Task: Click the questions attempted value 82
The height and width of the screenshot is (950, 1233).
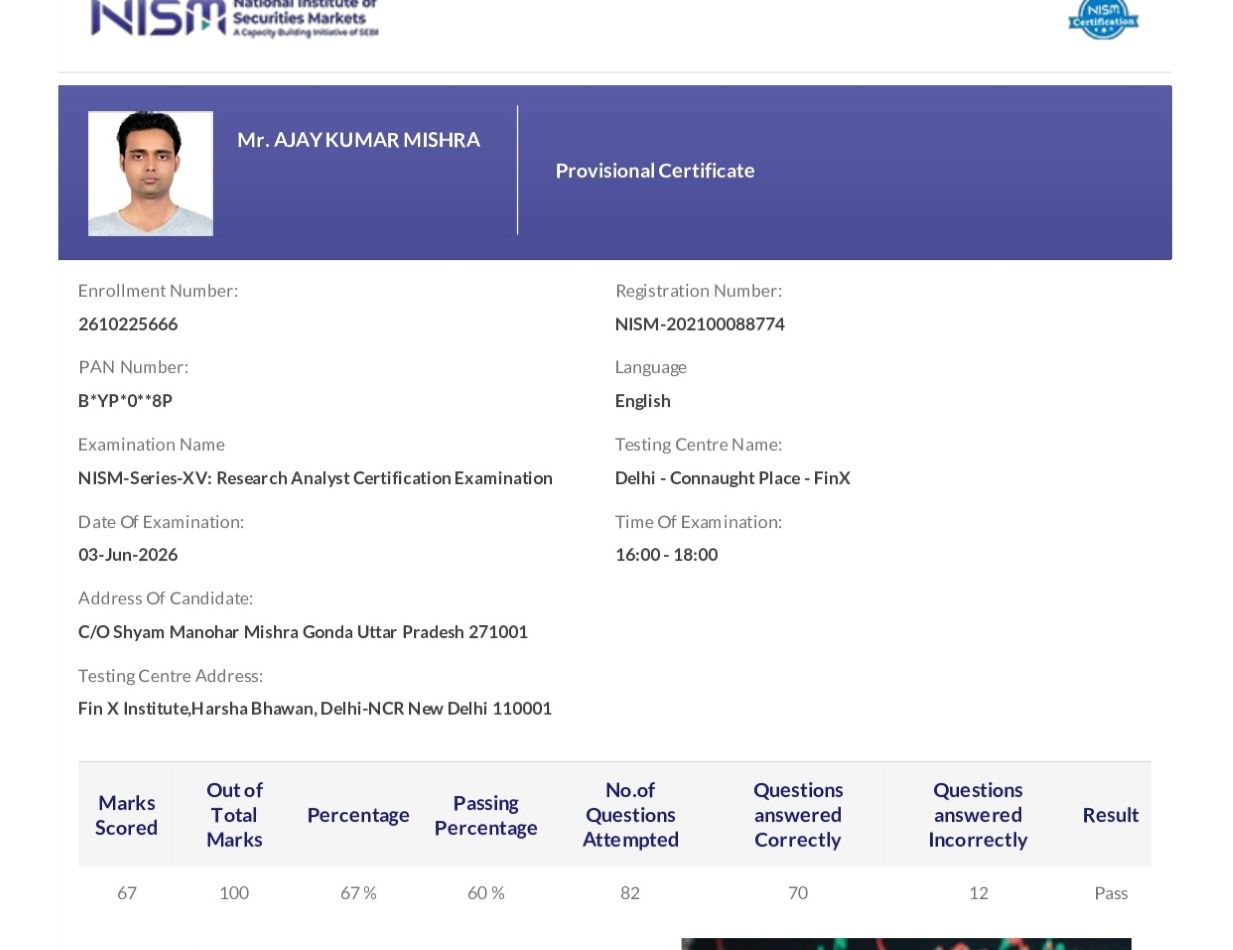Action: point(630,893)
